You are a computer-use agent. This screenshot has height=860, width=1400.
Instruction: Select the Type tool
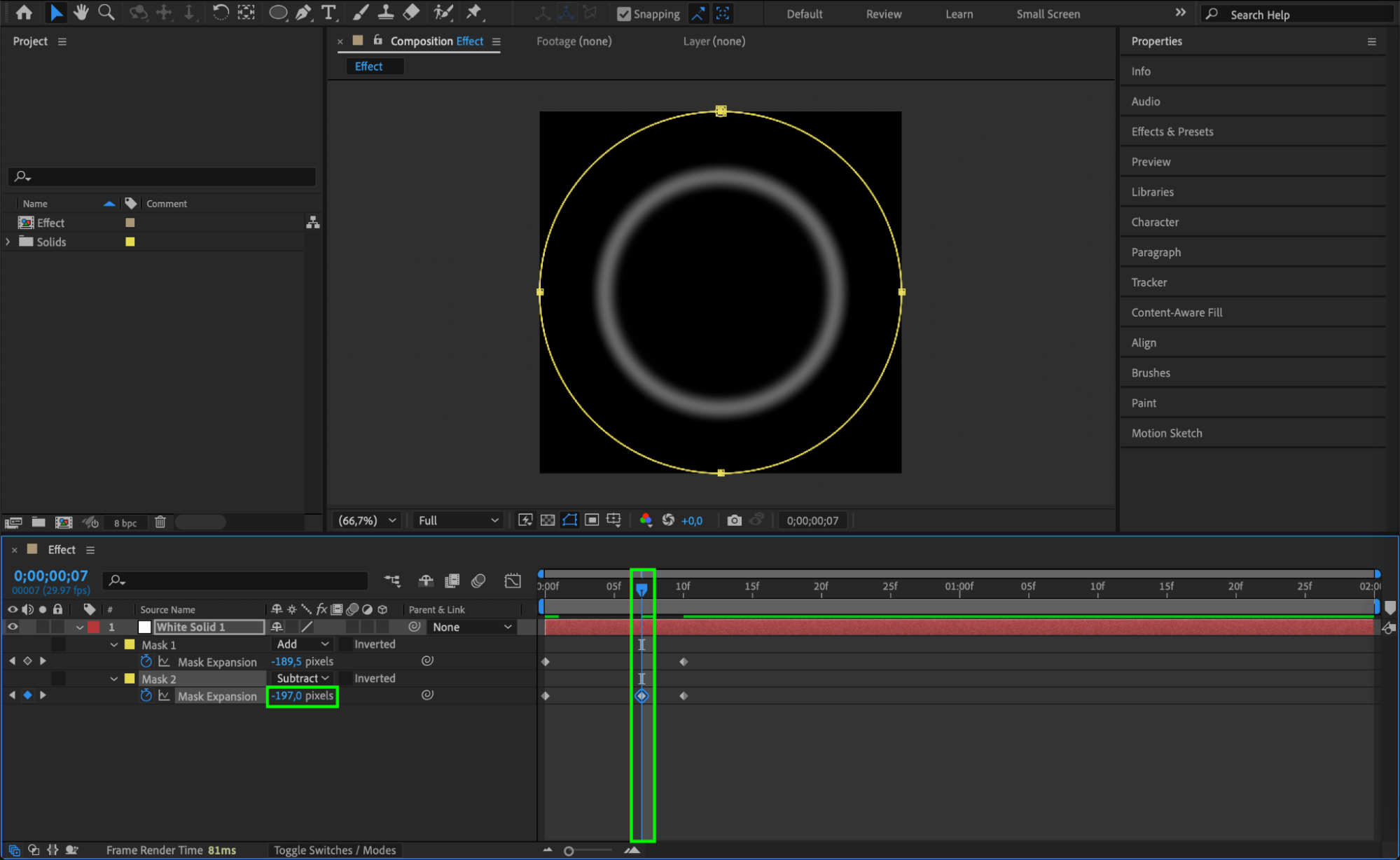click(328, 12)
